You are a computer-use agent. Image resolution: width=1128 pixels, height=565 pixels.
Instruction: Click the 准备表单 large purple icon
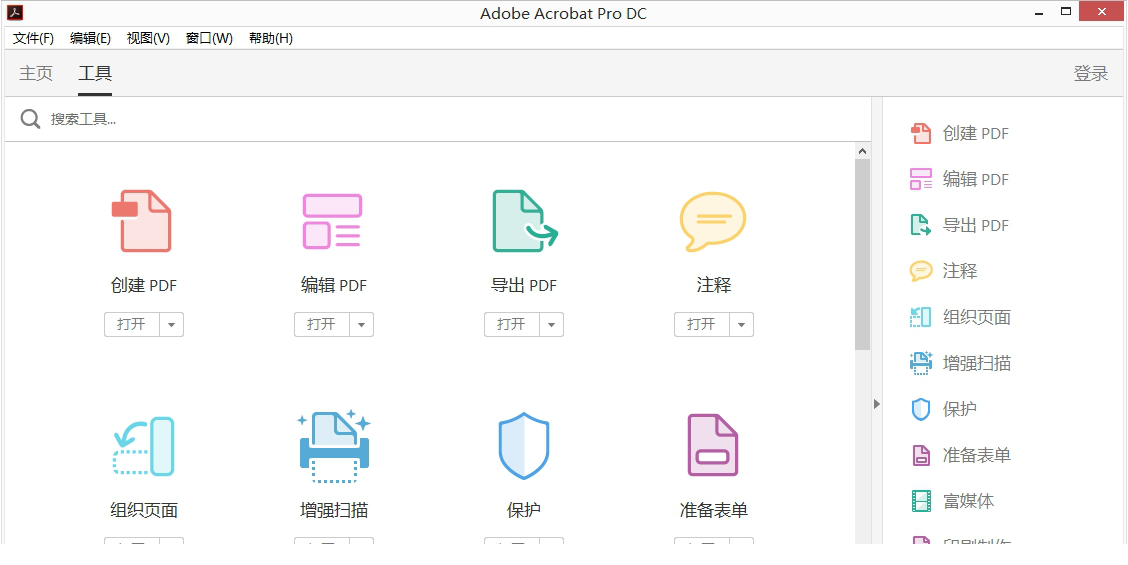713,446
